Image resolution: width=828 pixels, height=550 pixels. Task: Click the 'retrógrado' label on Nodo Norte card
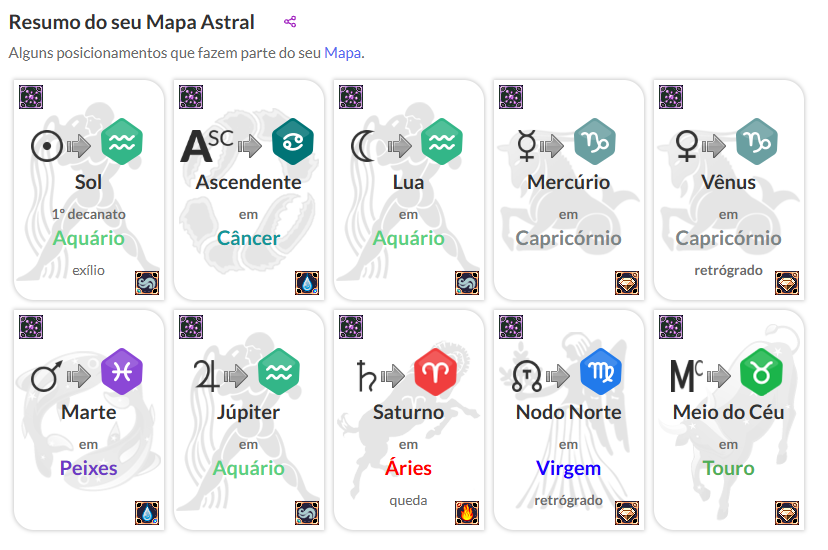click(568, 501)
